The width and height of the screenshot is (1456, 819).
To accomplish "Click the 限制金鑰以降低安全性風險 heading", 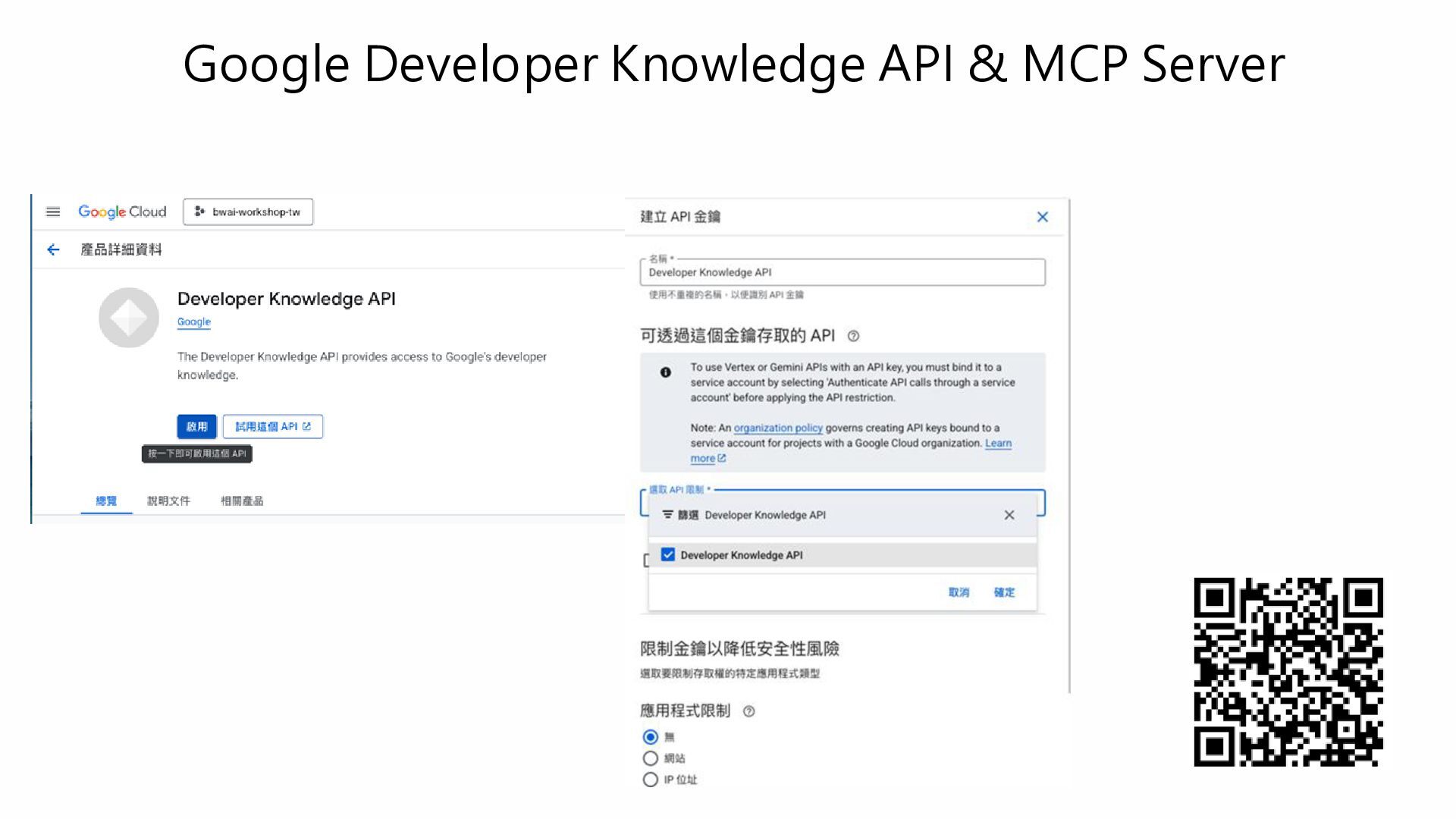I will [x=739, y=648].
